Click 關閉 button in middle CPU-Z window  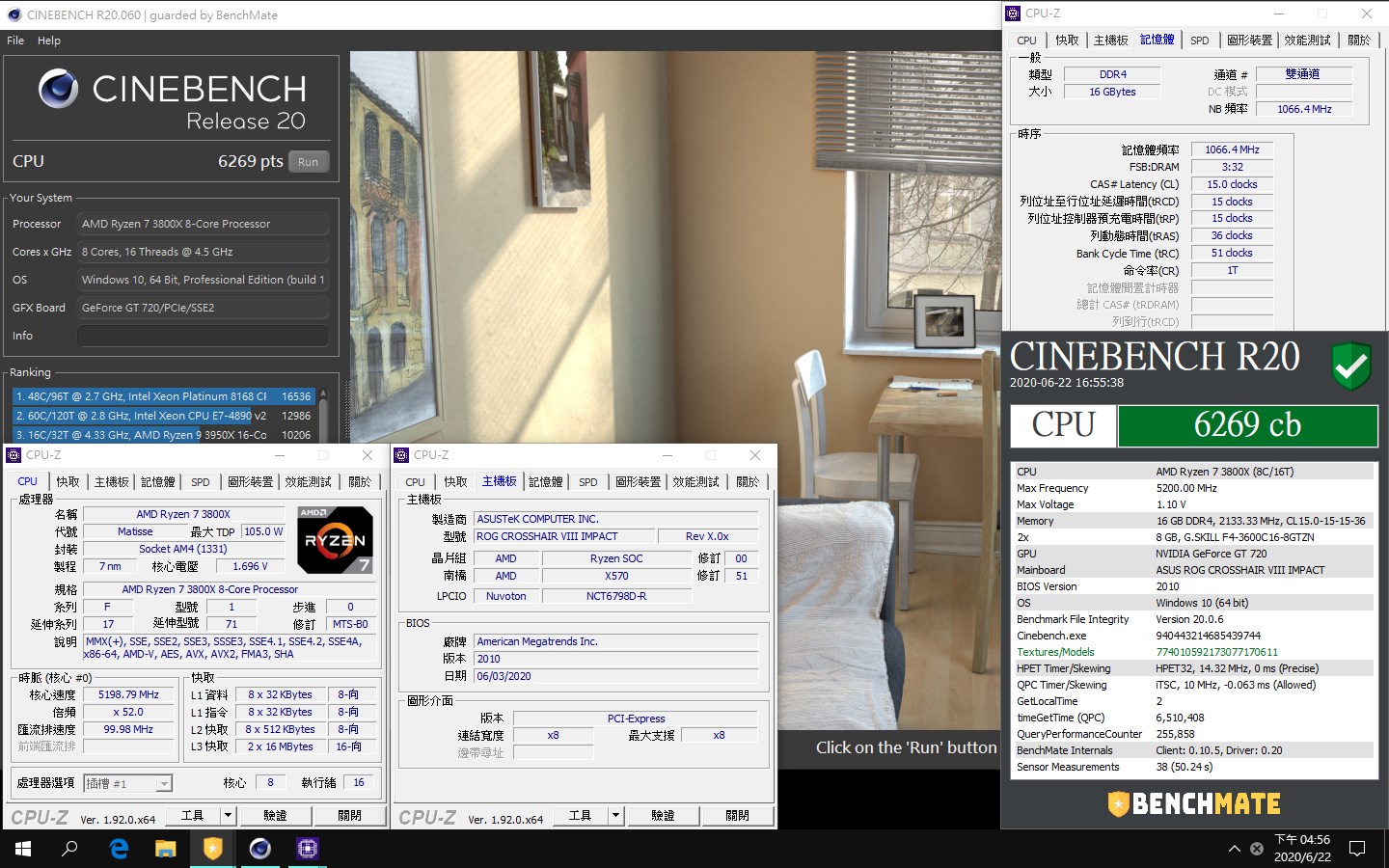(737, 815)
